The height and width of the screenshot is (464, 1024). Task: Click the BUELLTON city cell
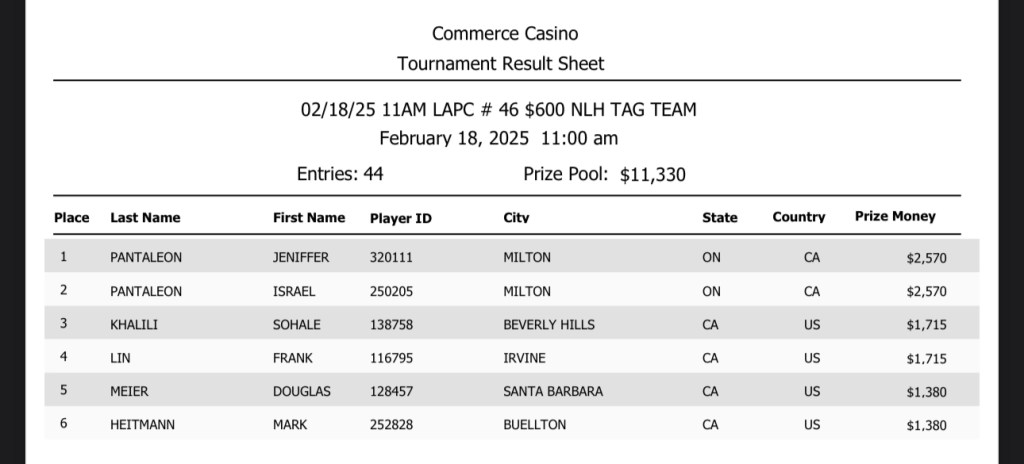click(534, 425)
